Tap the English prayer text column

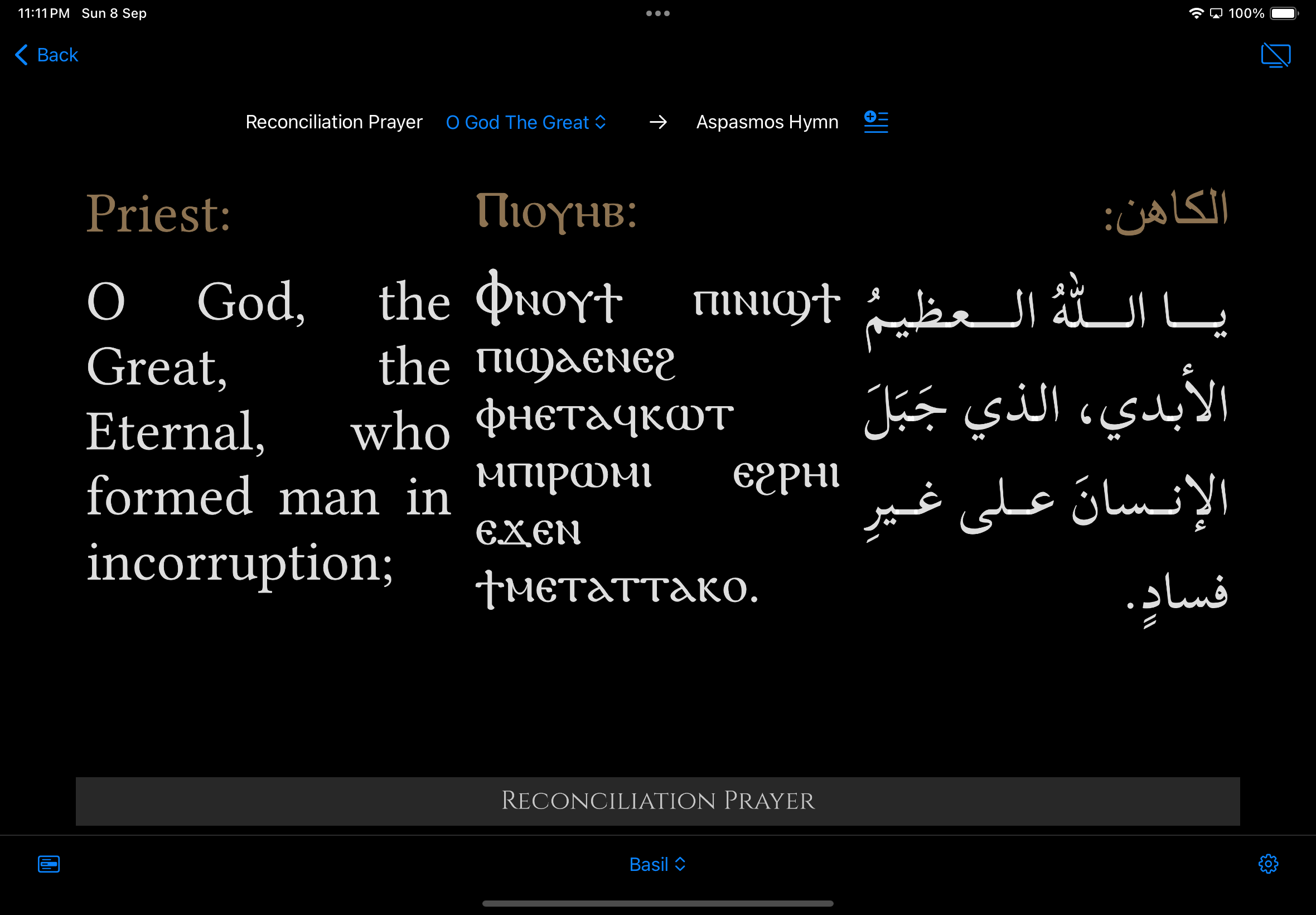click(x=268, y=431)
